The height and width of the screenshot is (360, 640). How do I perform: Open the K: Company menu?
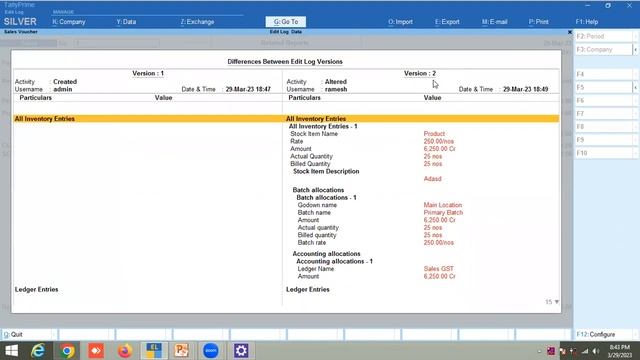[69, 22]
